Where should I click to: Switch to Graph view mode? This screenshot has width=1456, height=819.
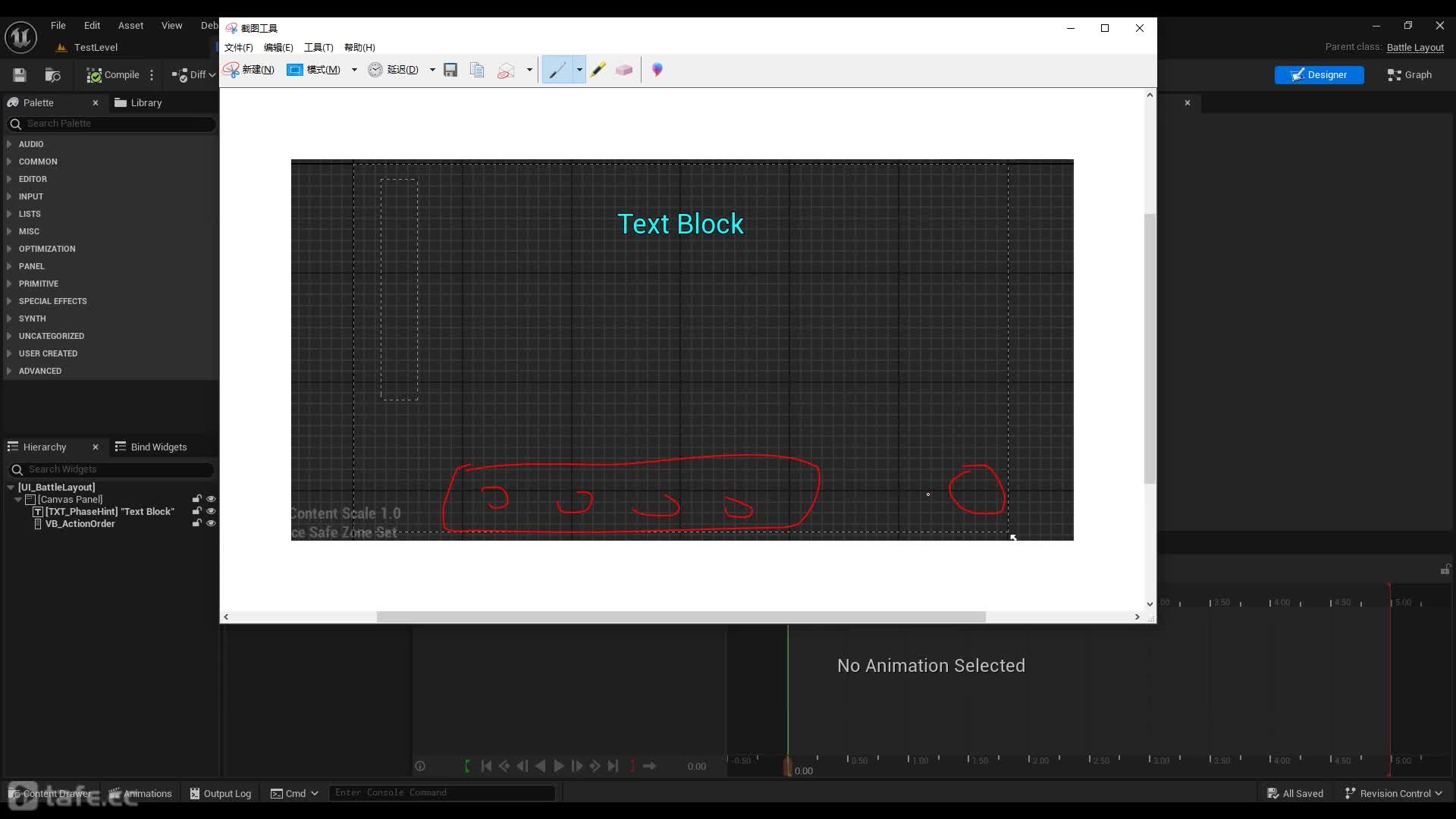click(1411, 74)
